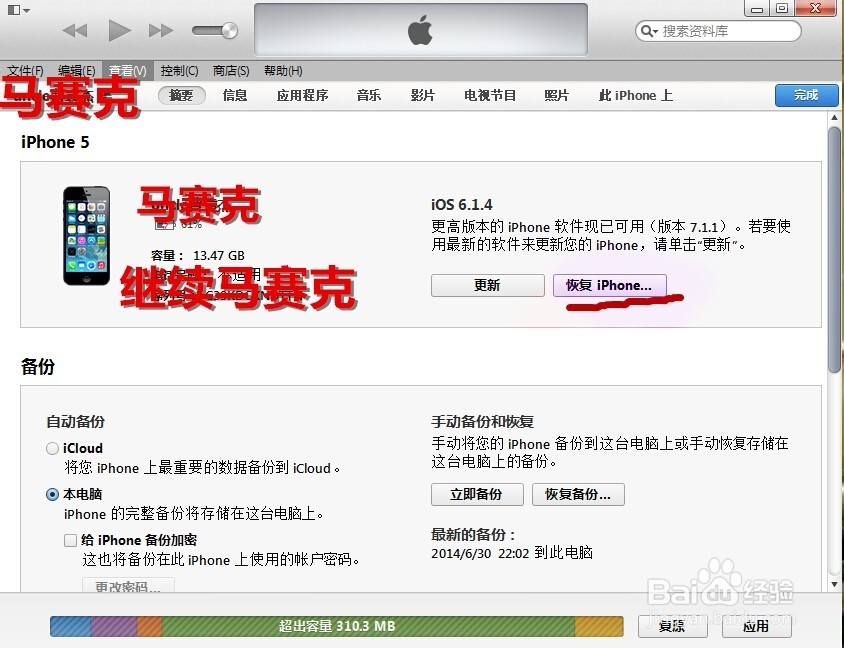
Task: Click the 恢复备份... button
Action: [x=578, y=494]
